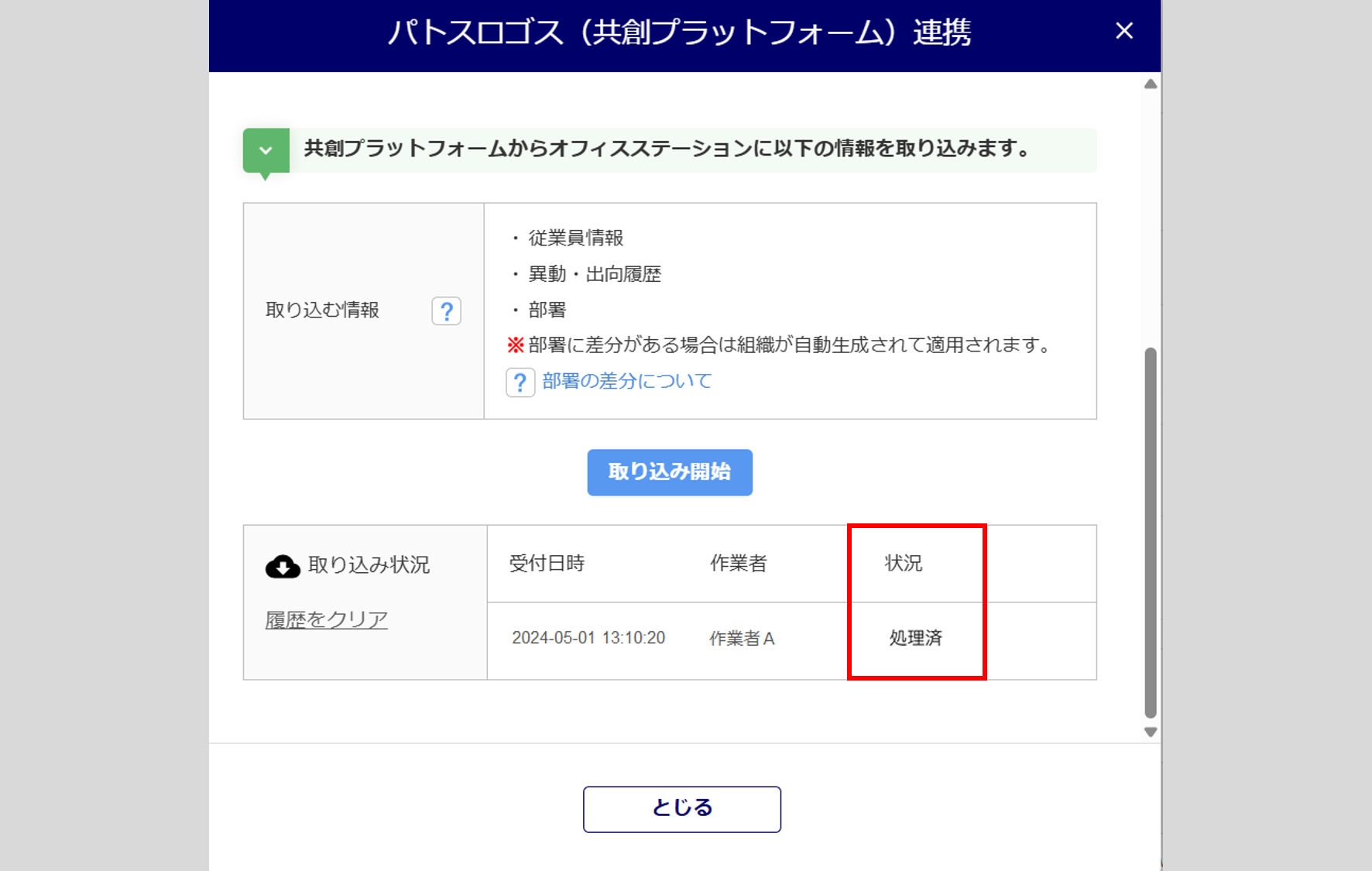
Task: Click the 従業員情報 list item
Action: click(x=575, y=238)
